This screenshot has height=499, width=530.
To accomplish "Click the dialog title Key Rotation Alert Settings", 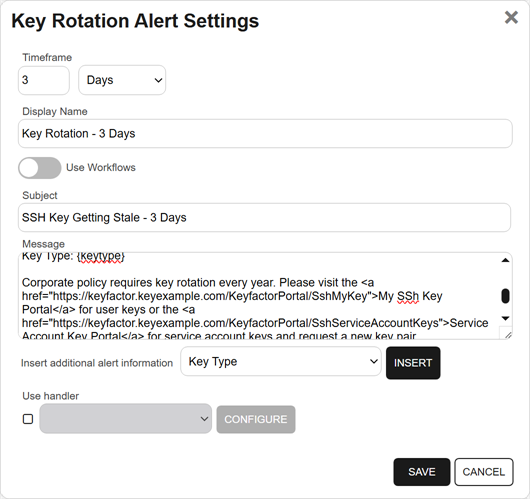I will 135,21.
